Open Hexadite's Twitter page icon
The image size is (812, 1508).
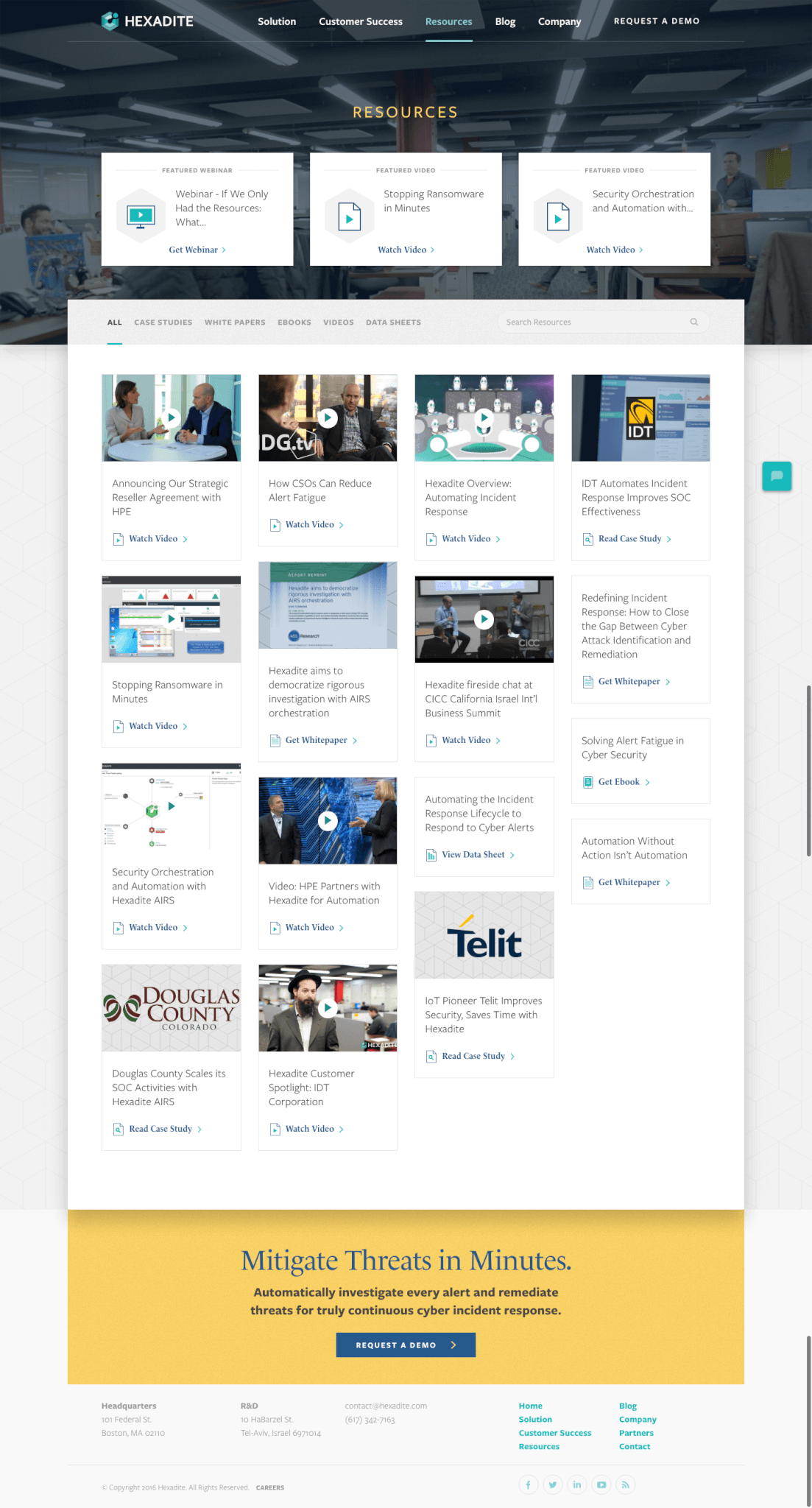[552, 1484]
